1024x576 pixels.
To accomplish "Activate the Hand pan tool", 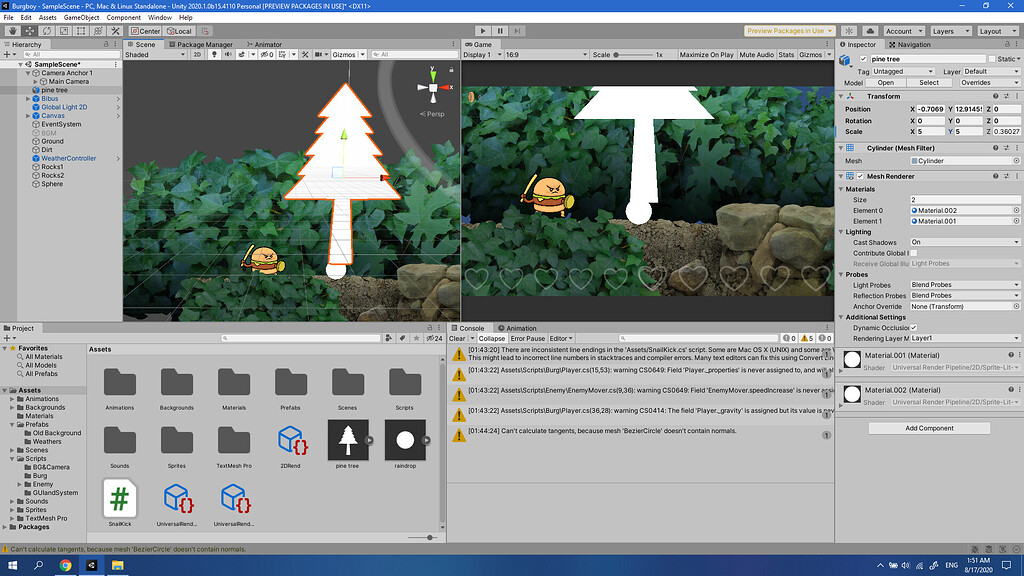I will 13,30.
